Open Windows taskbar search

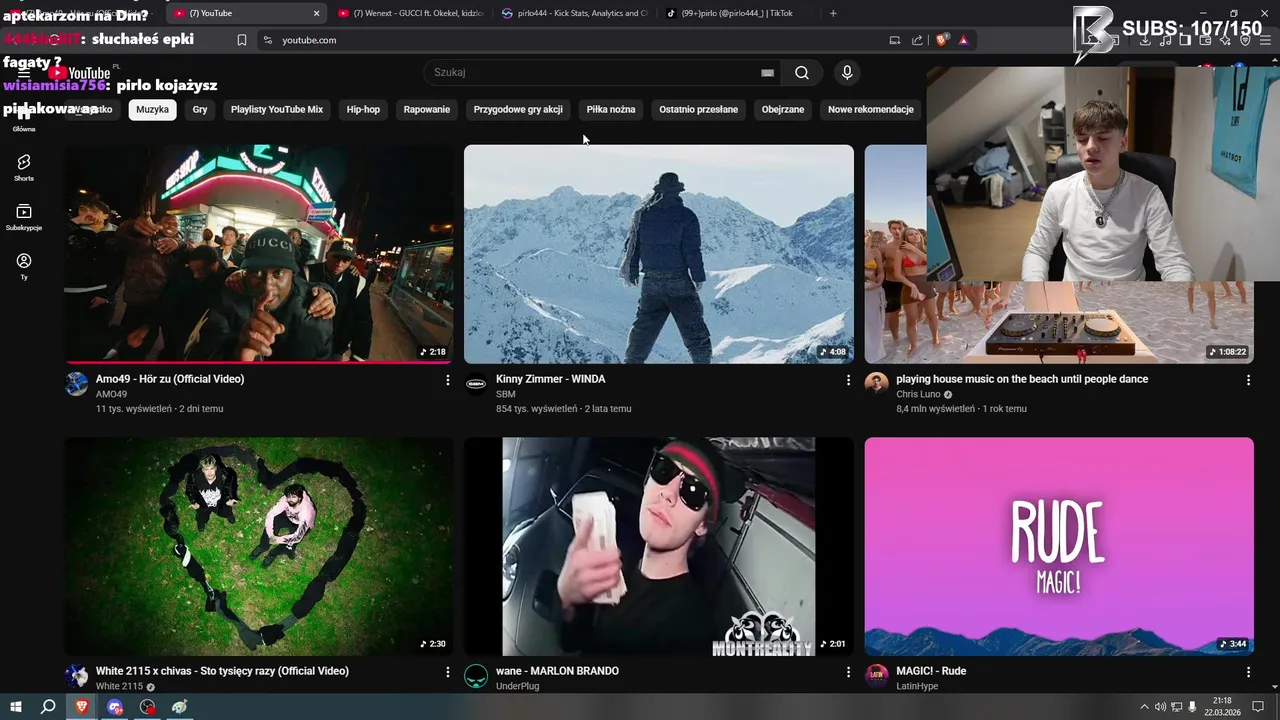[x=48, y=707]
